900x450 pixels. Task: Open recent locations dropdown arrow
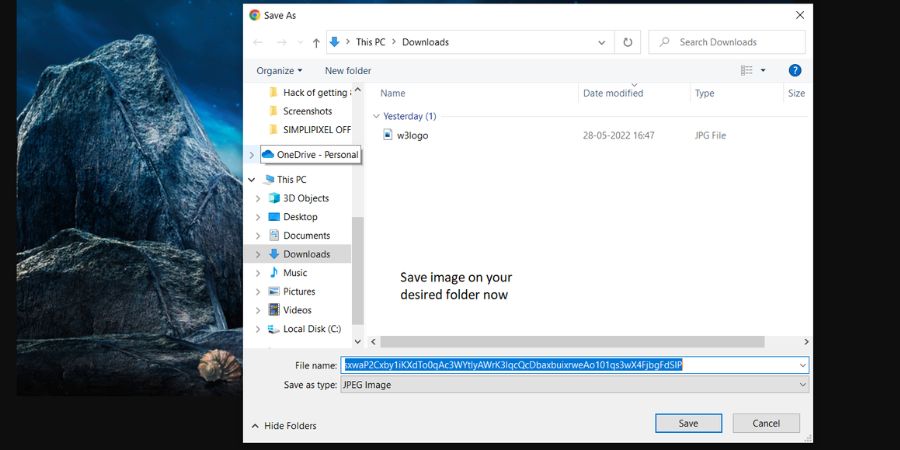point(300,42)
